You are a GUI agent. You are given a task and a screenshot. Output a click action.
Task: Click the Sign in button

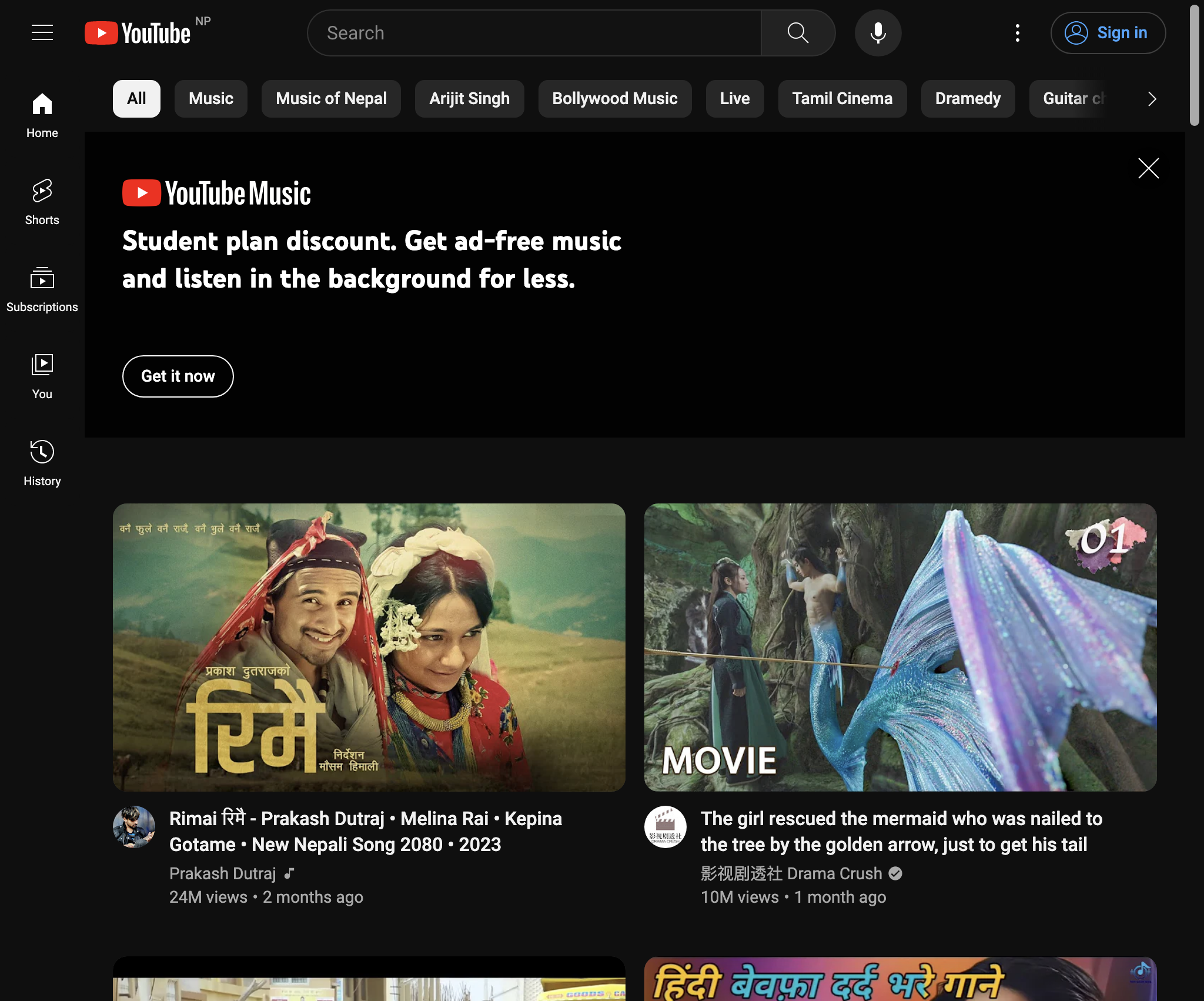[1108, 33]
